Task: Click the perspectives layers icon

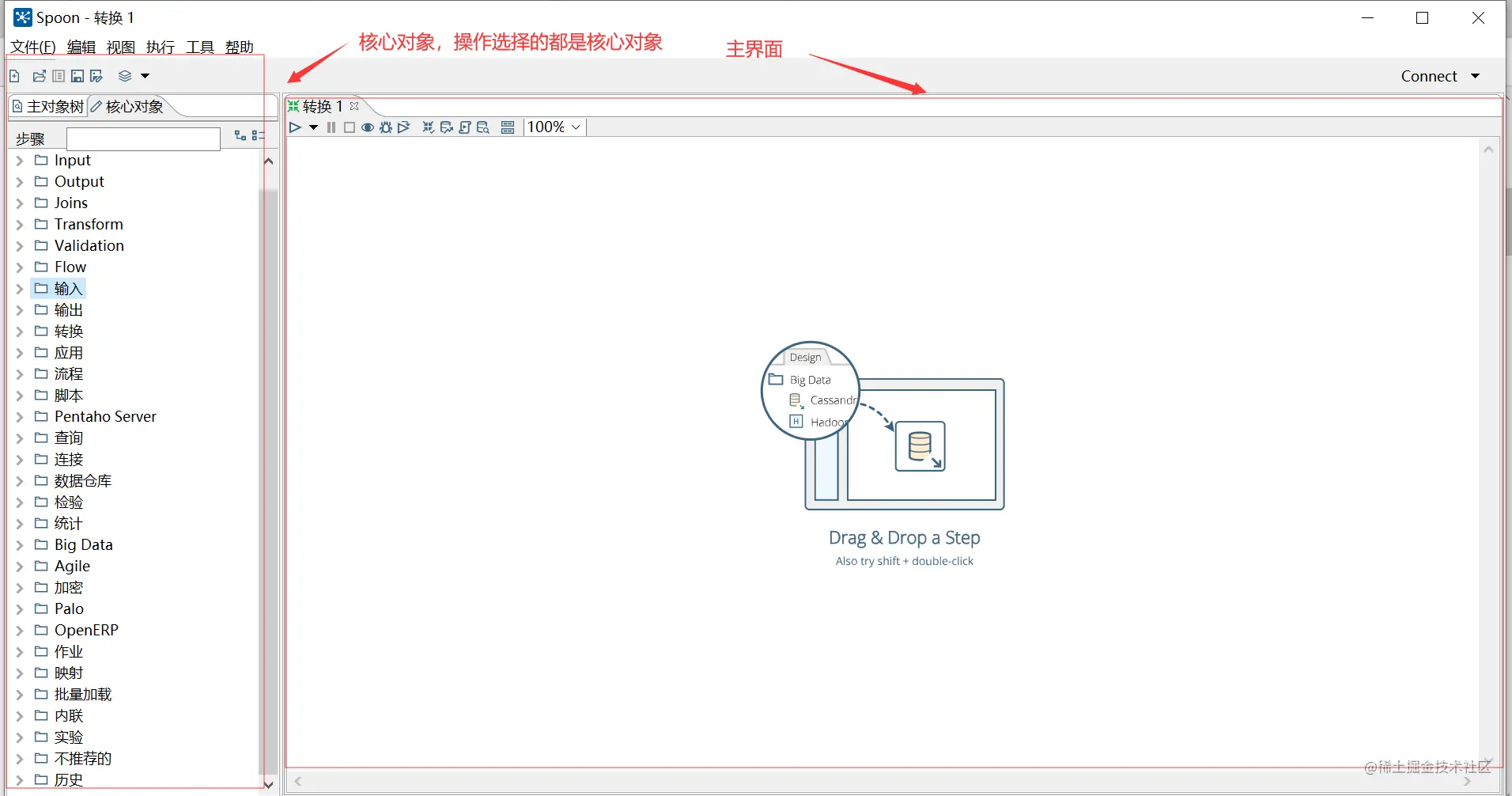Action: pos(125,76)
